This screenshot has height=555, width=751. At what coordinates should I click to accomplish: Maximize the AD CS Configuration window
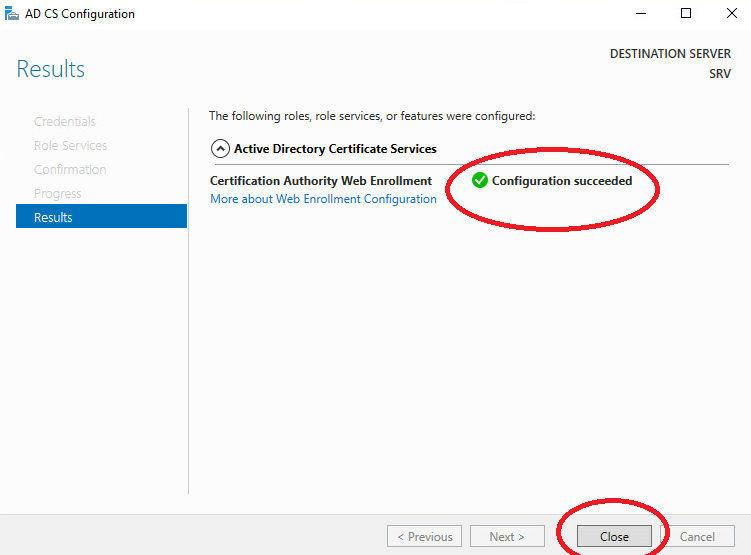pos(686,13)
